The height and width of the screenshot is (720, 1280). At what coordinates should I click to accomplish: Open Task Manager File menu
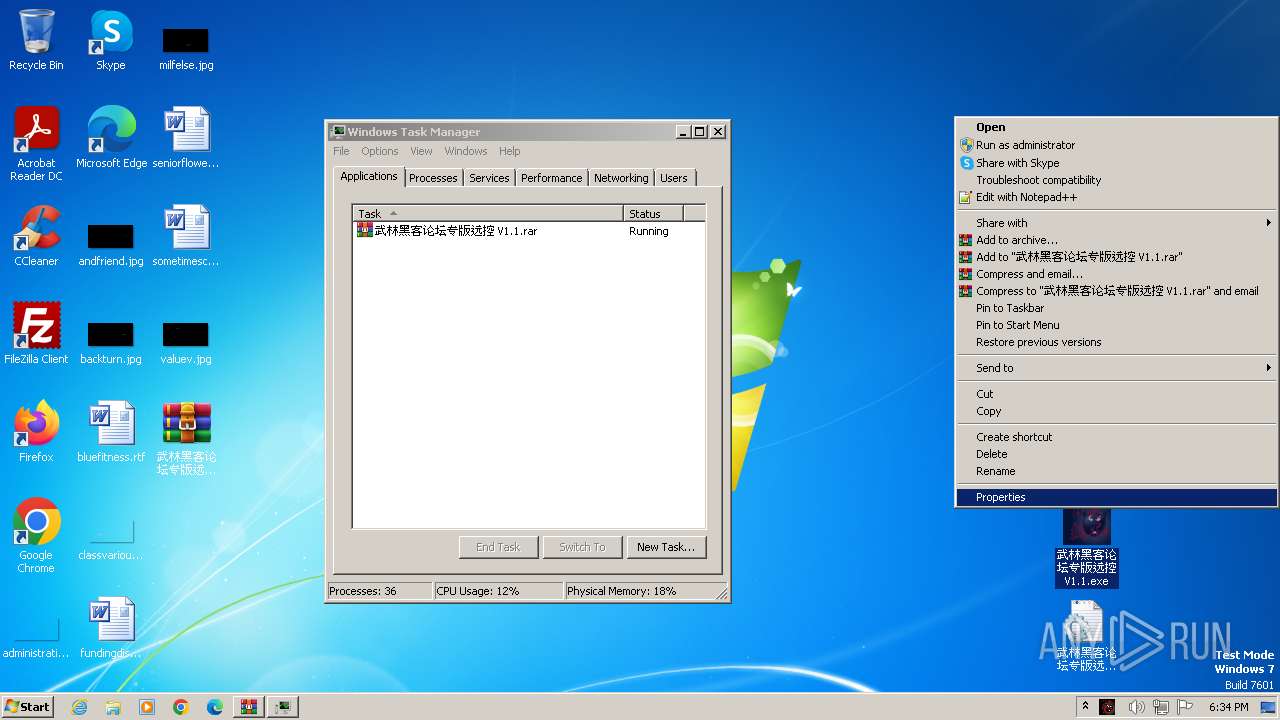coord(341,151)
